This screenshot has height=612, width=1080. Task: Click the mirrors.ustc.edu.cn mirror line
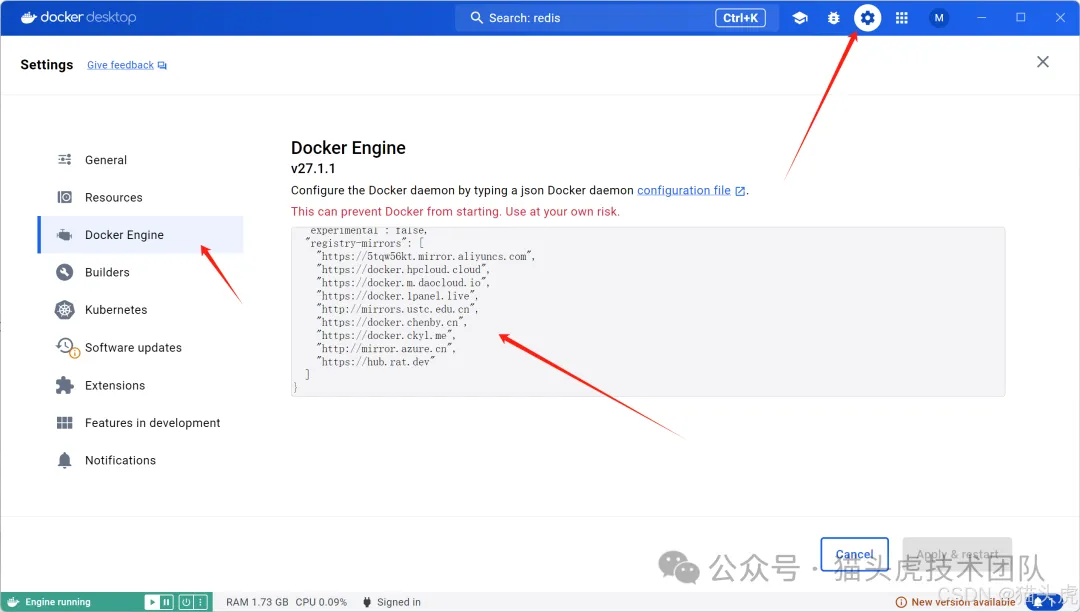tap(397, 309)
